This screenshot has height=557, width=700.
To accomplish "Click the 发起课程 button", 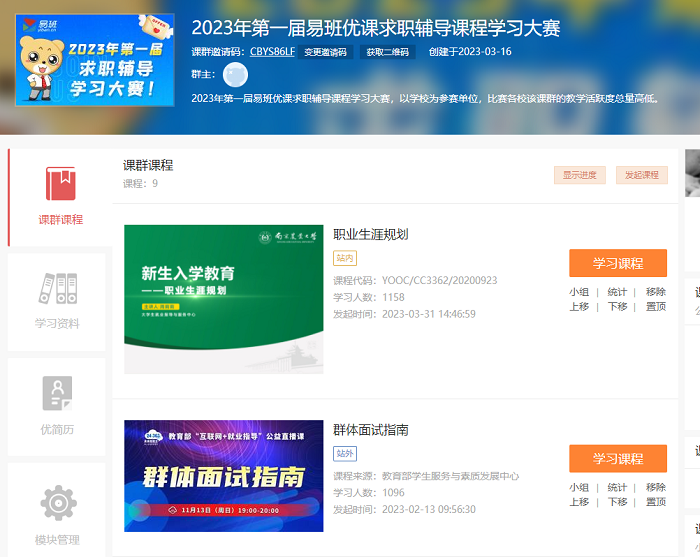I will (642, 175).
